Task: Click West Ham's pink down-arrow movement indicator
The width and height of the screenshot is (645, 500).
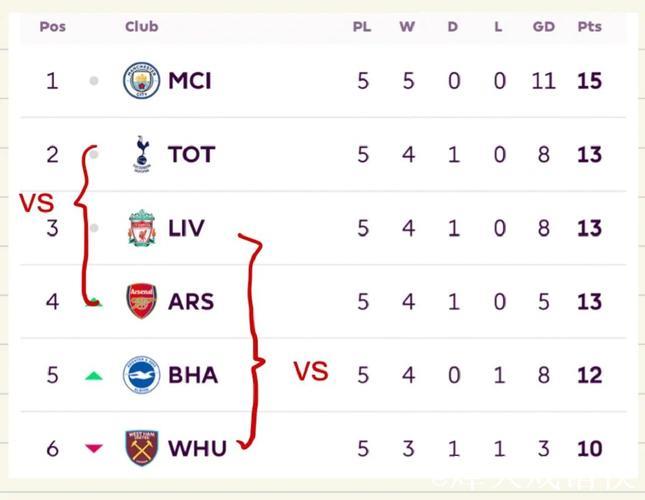Action: tap(94, 449)
